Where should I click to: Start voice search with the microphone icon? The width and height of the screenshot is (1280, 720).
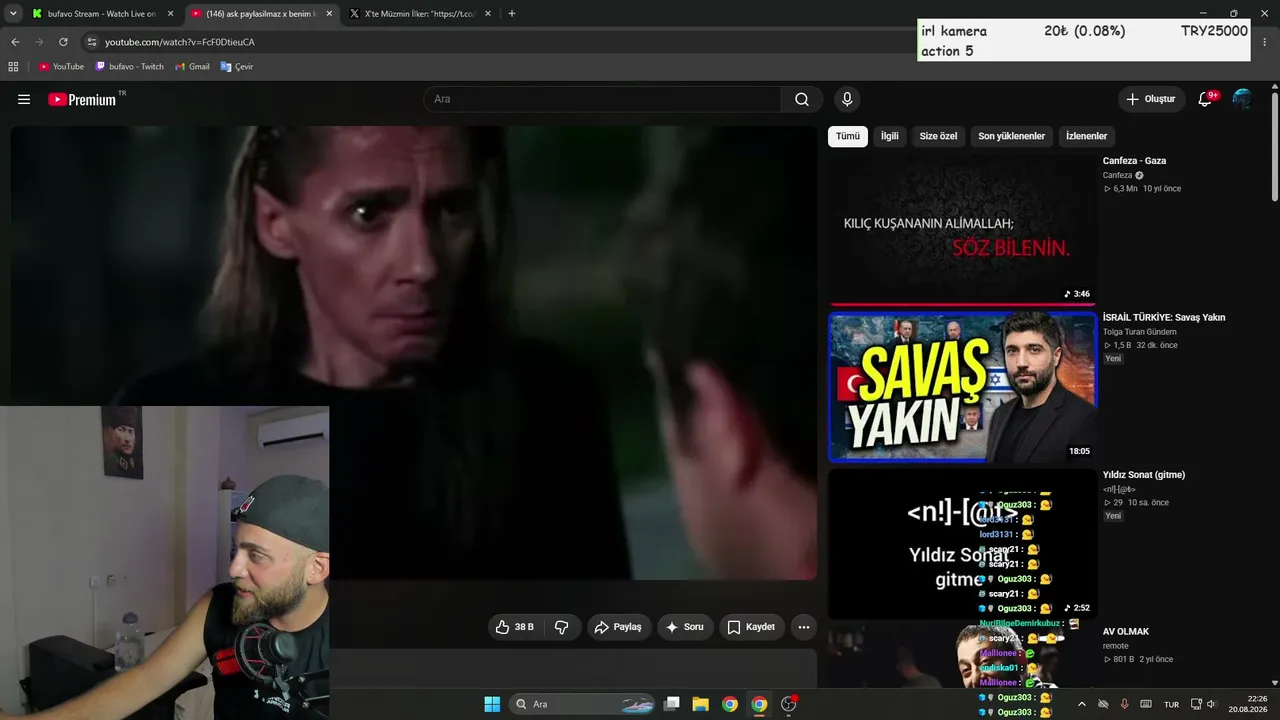(x=847, y=99)
